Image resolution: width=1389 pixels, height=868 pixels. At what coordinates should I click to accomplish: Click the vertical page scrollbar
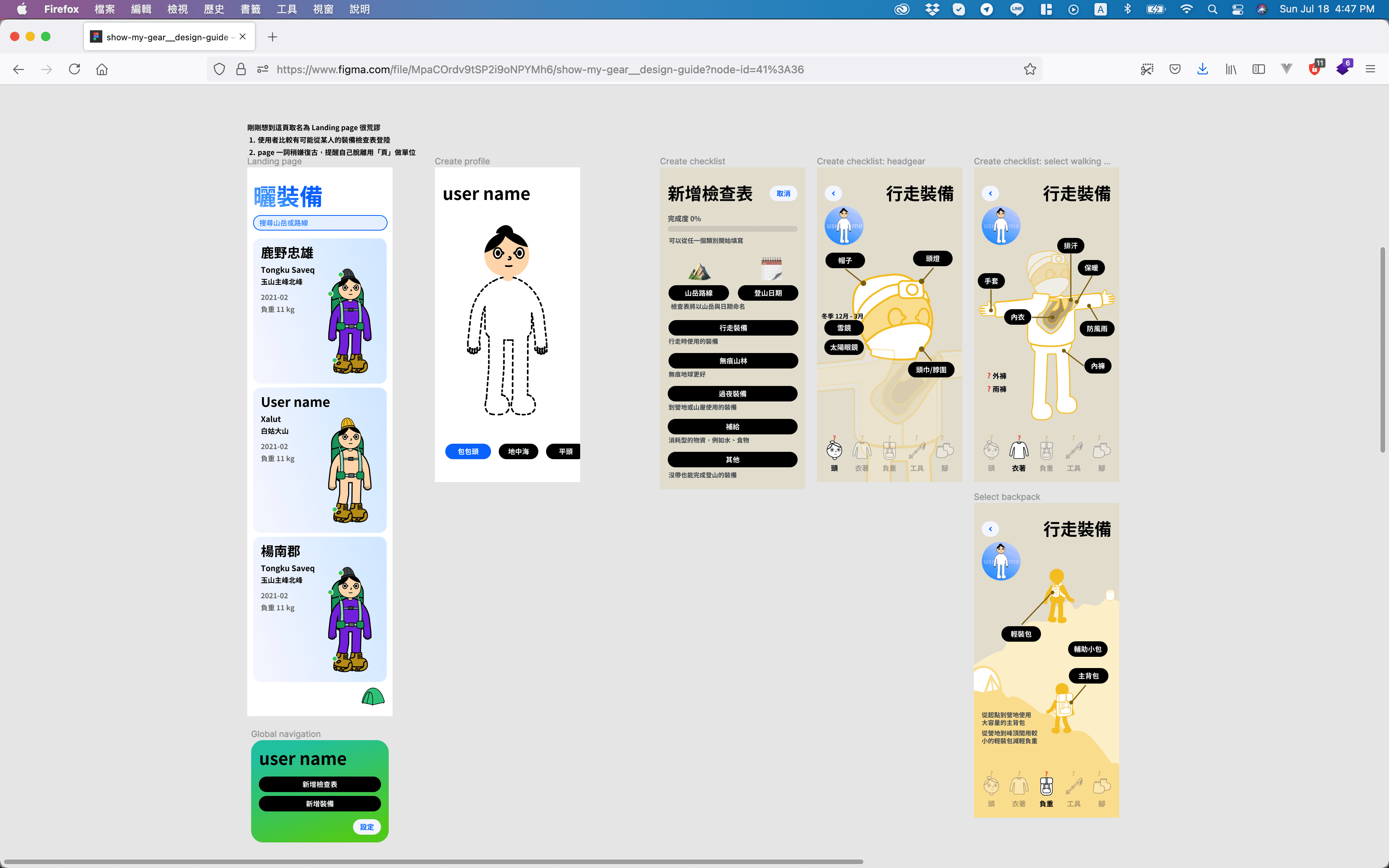point(1383,350)
